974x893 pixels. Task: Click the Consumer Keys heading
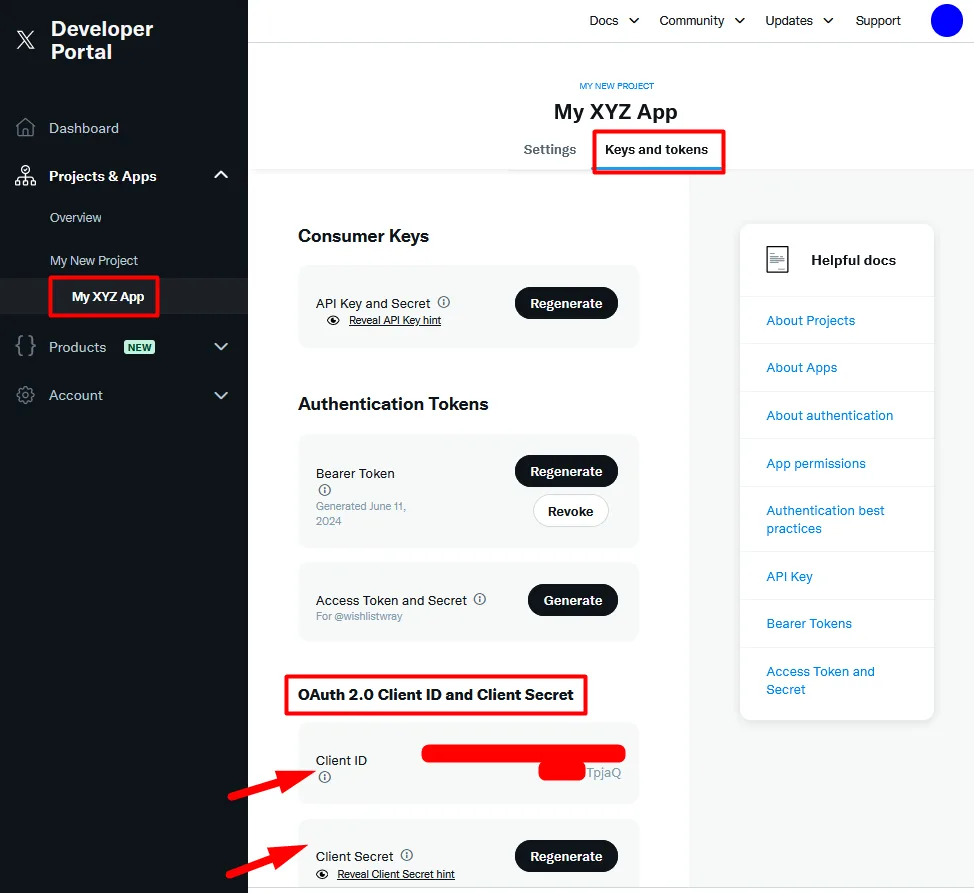[x=363, y=236]
